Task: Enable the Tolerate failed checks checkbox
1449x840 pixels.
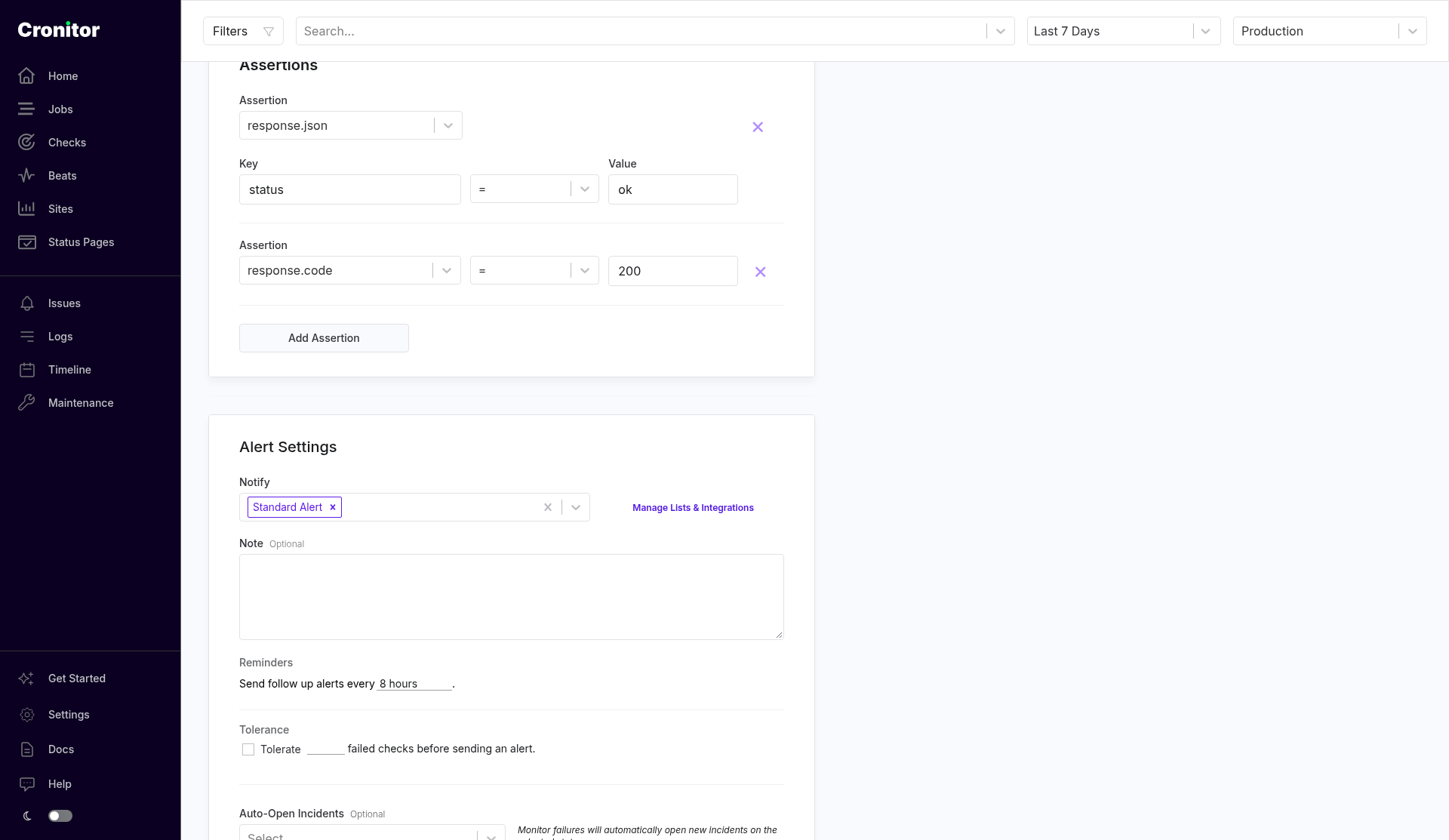Action: click(x=248, y=749)
